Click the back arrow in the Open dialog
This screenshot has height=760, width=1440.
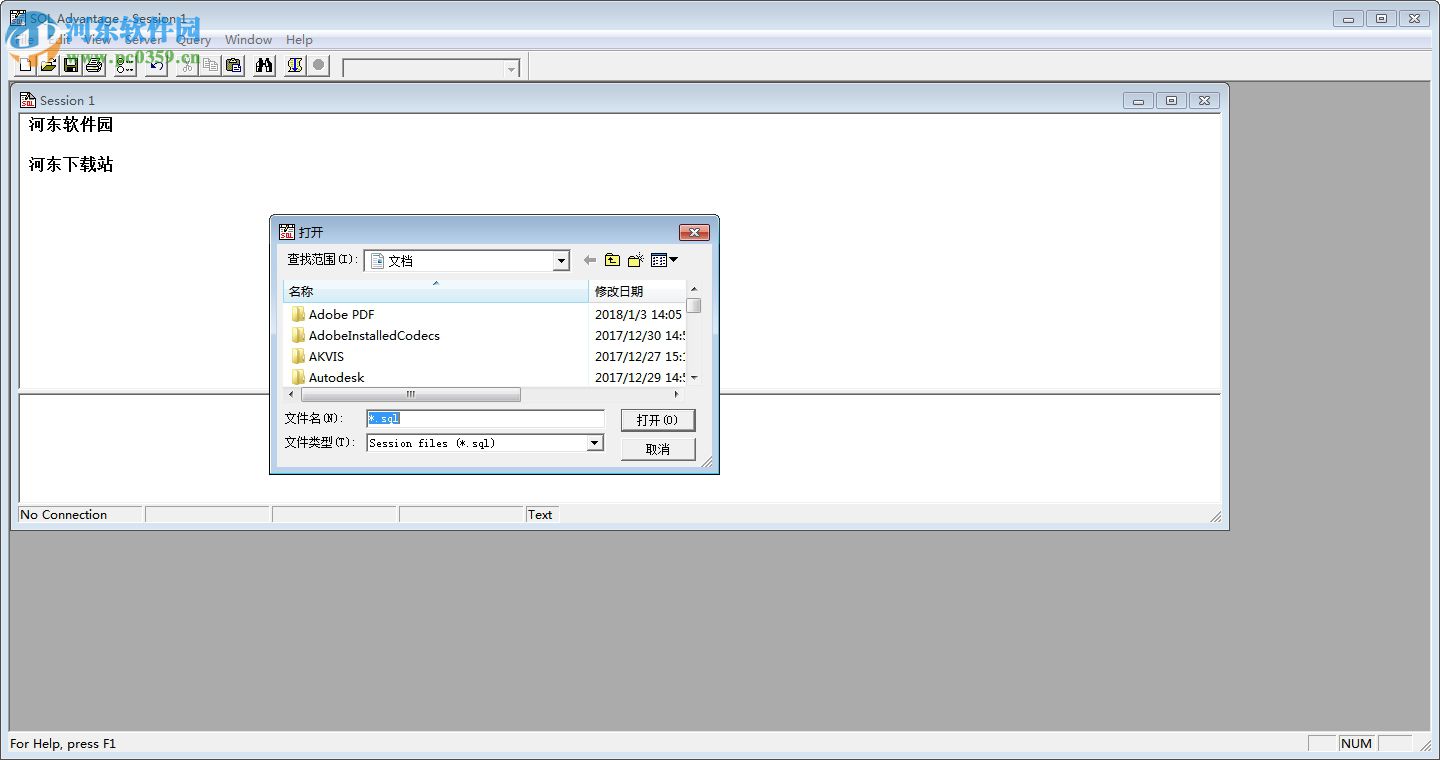(590, 260)
